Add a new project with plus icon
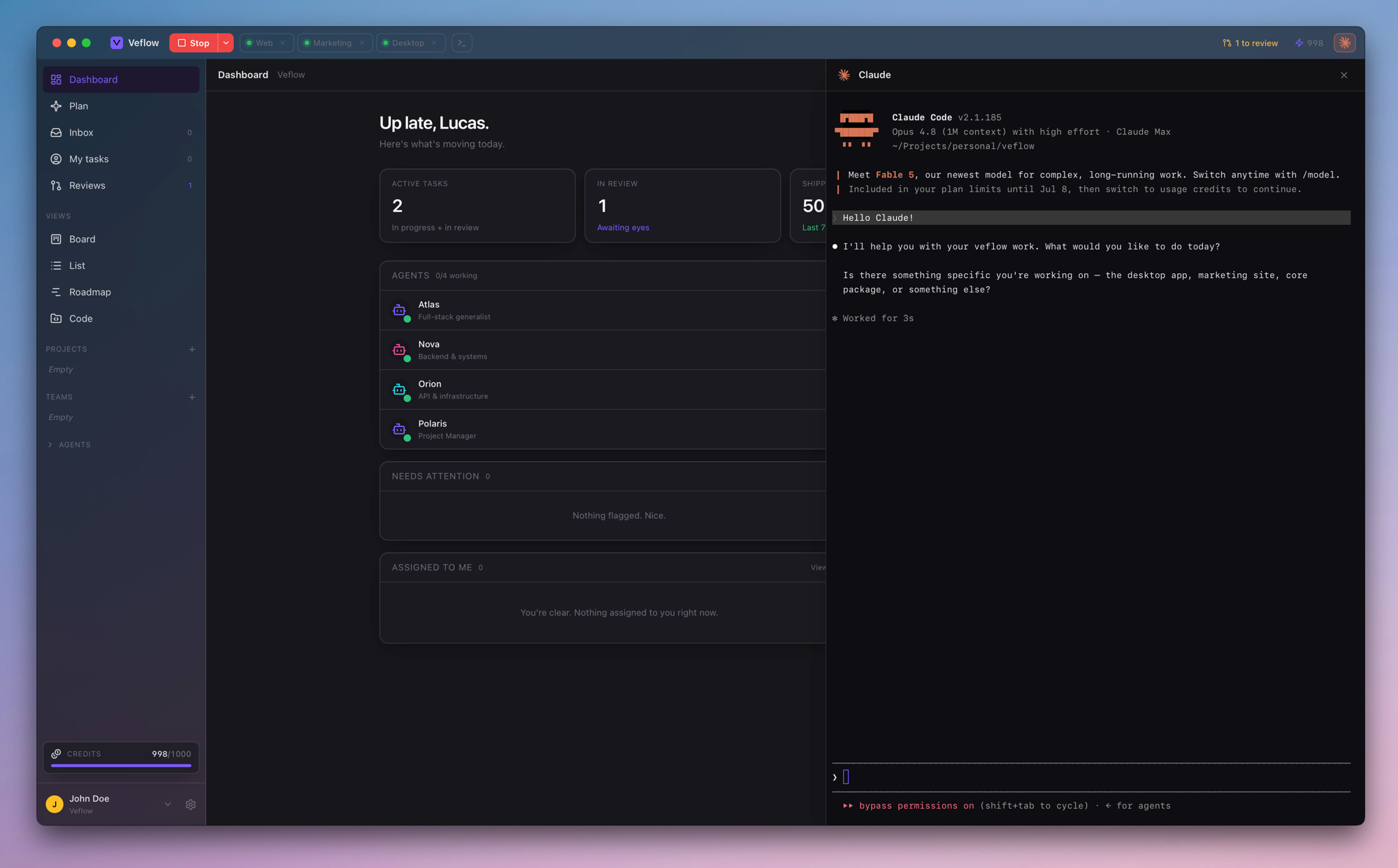1398x868 pixels. 192,349
